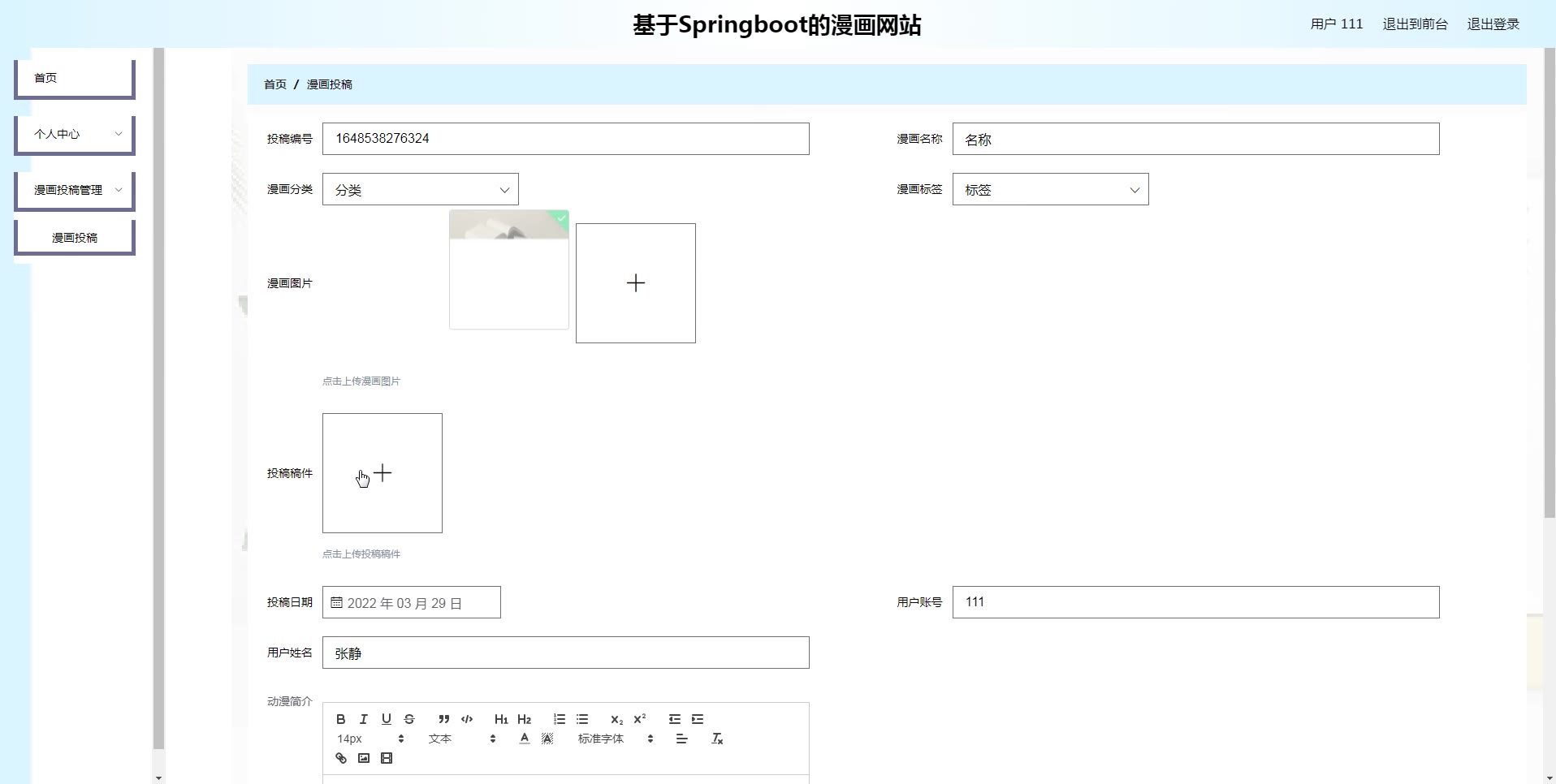This screenshot has height=784, width=1556.
Task: Open the text color picker
Action: coord(525,739)
